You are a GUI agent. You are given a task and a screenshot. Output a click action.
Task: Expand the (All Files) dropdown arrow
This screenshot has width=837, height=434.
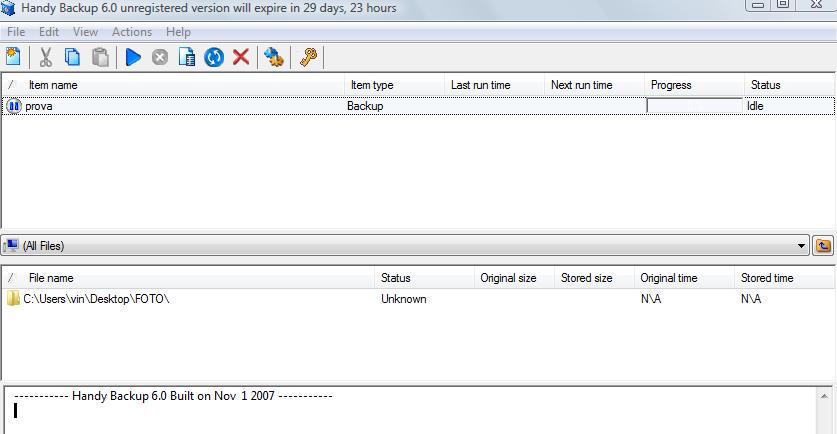click(801, 246)
